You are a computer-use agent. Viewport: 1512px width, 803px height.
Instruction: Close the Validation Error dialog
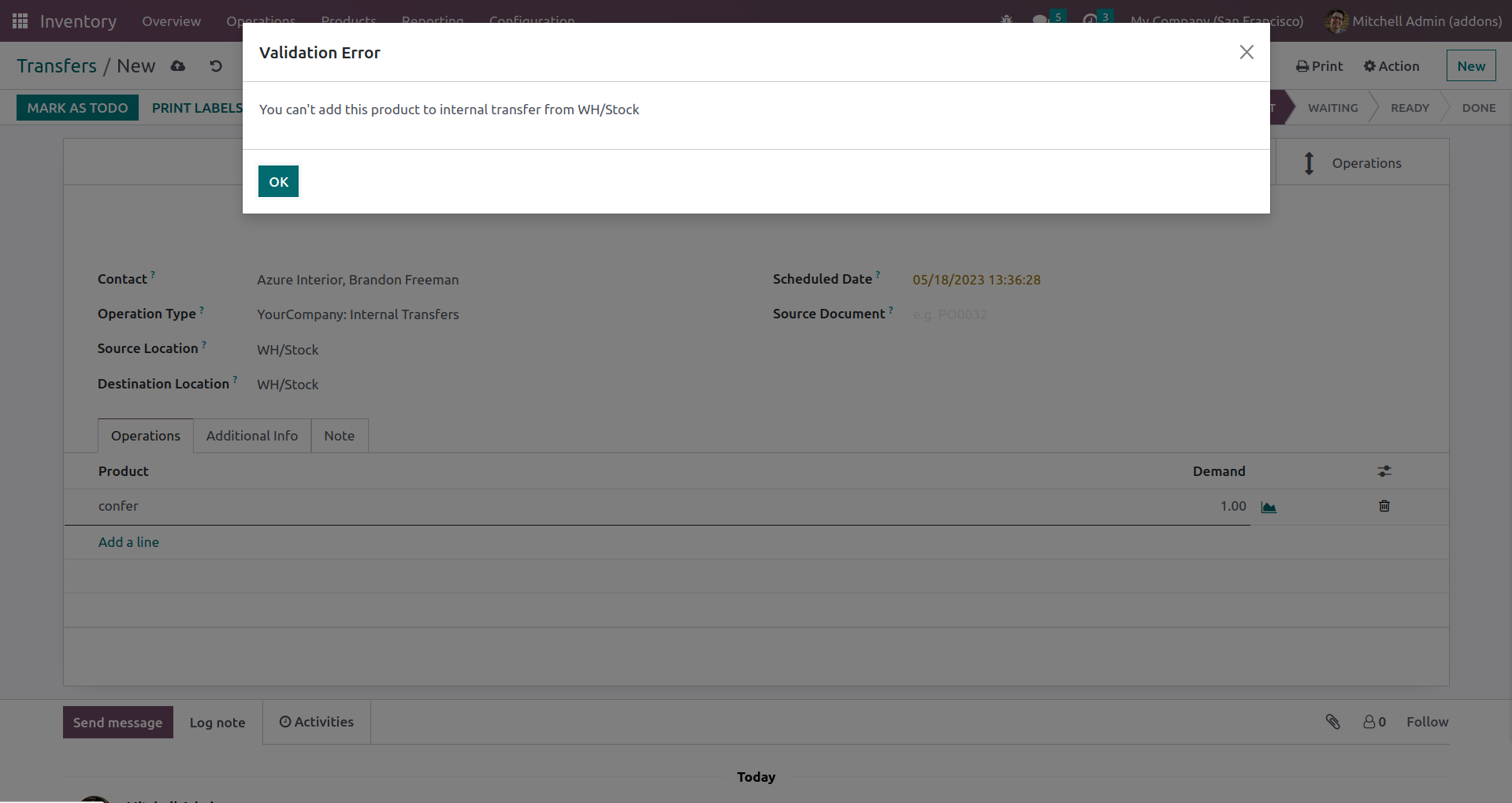click(1246, 52)
